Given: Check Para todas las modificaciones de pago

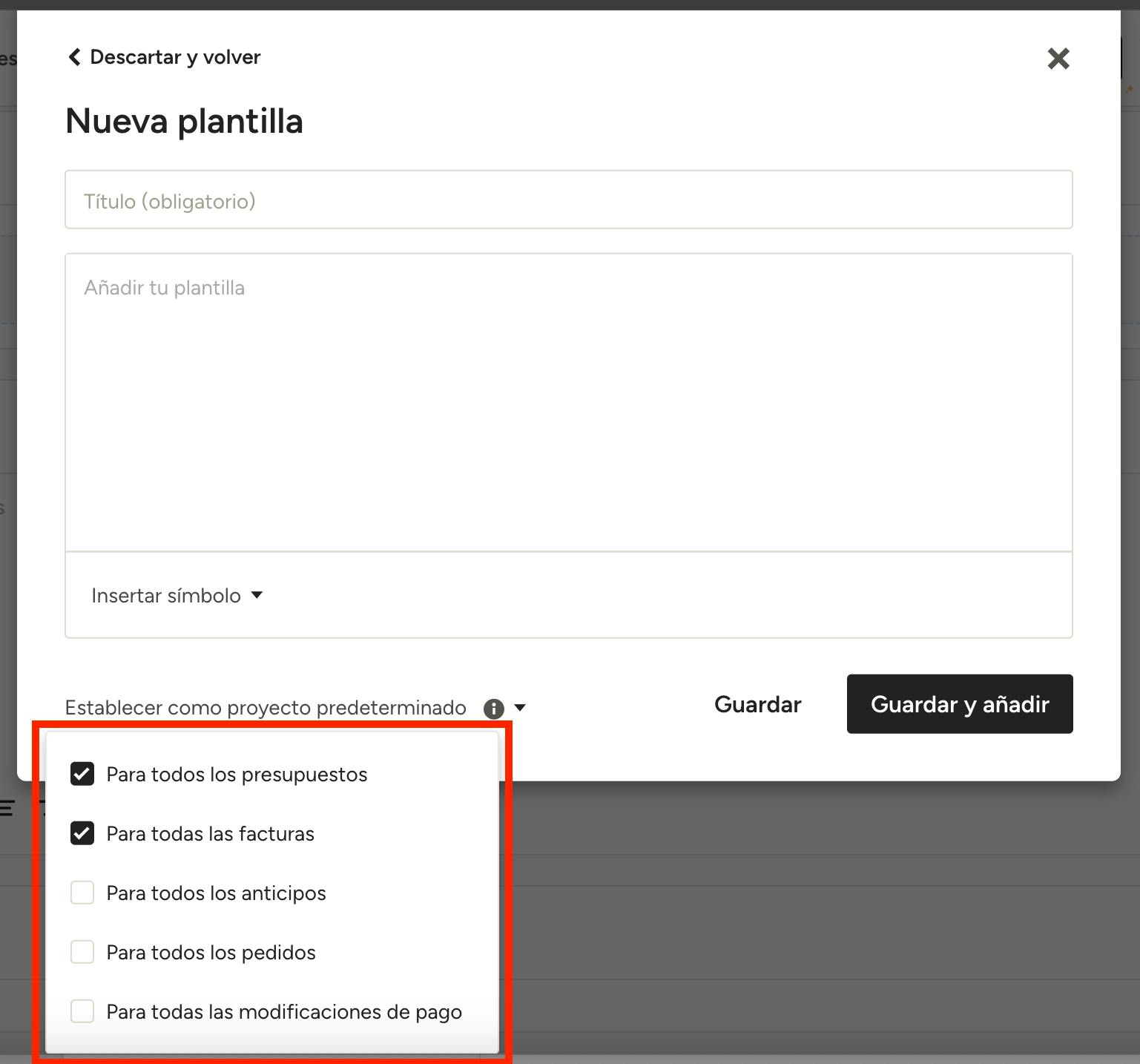Looking at the screenshot, I should (x=82, y=1011).
